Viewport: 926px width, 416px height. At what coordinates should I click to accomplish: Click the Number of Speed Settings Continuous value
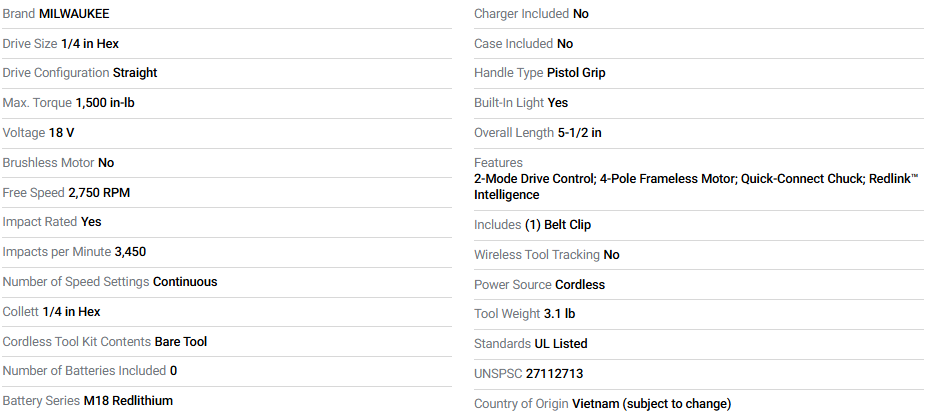pos(185,282)
